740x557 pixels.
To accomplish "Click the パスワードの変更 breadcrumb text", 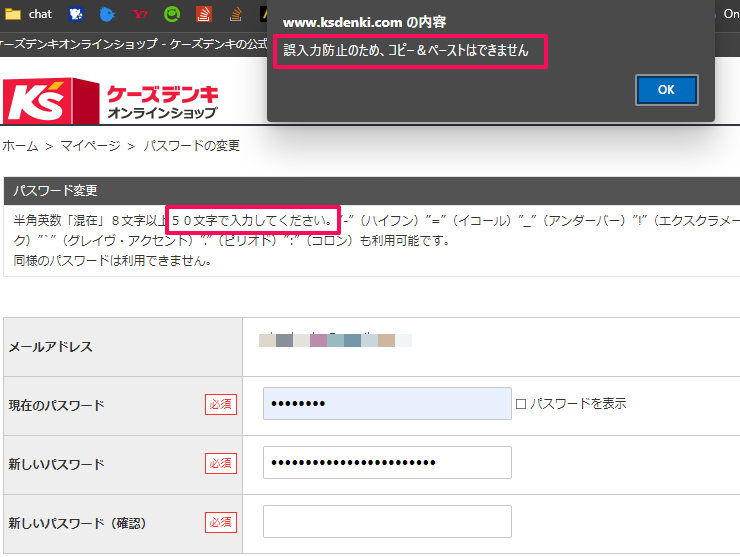I will pos(192,145).
